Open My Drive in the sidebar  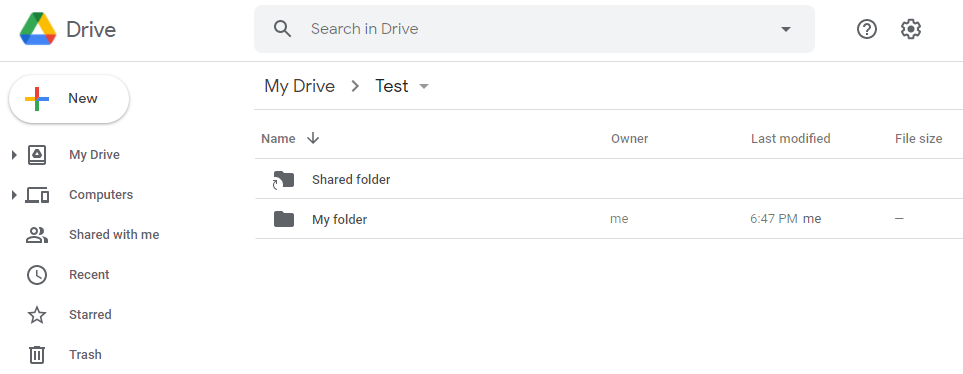pos(94,155)
